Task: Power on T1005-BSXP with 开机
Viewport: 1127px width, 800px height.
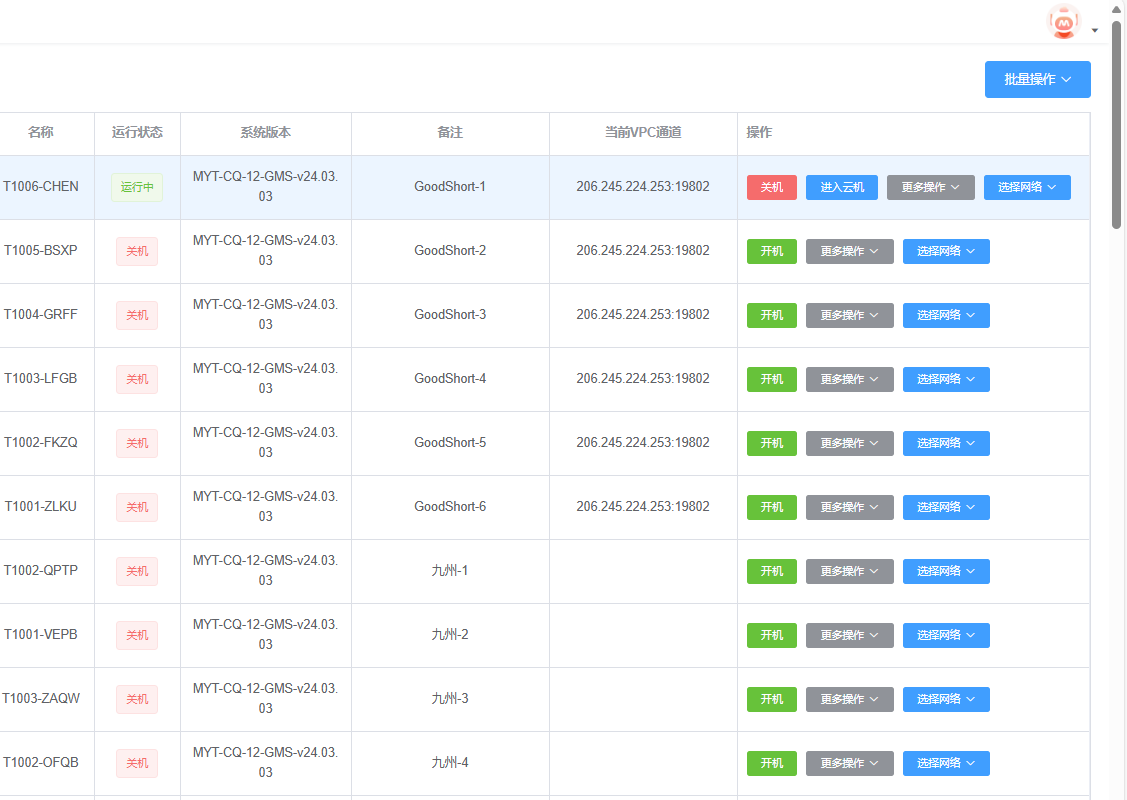Action: [771, 251]
